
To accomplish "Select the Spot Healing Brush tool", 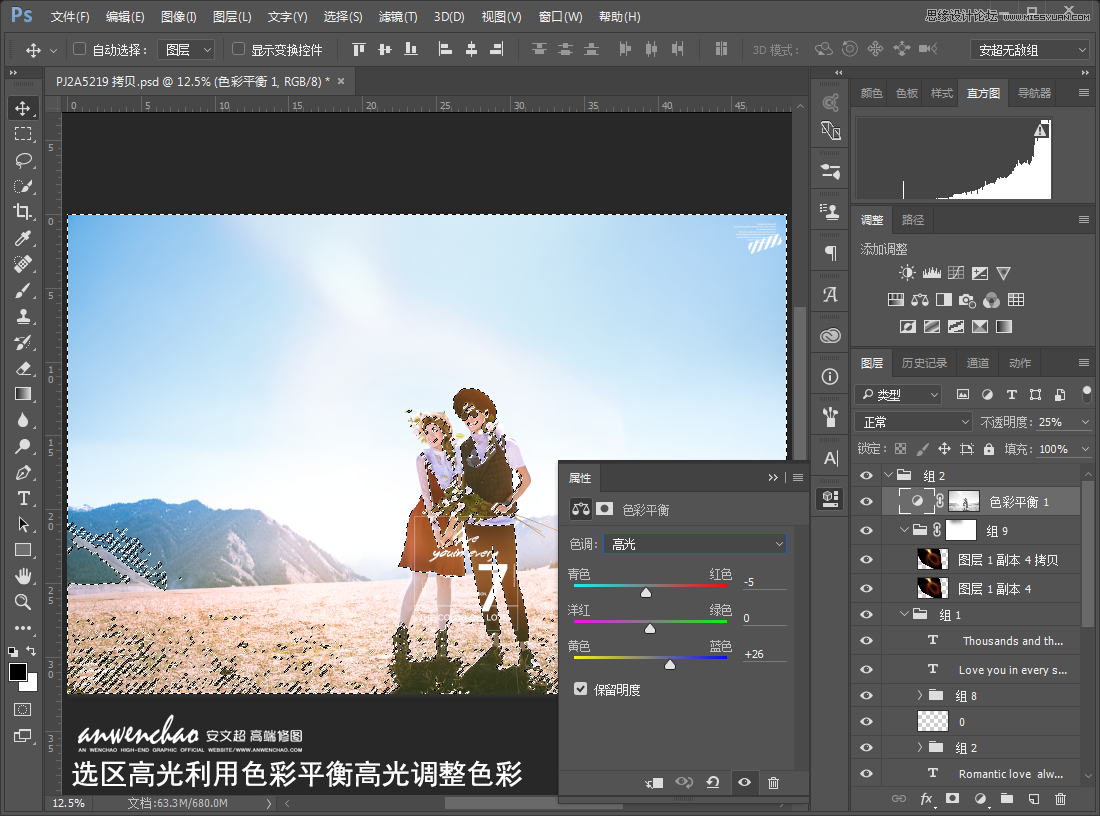I will coord(22,265).
